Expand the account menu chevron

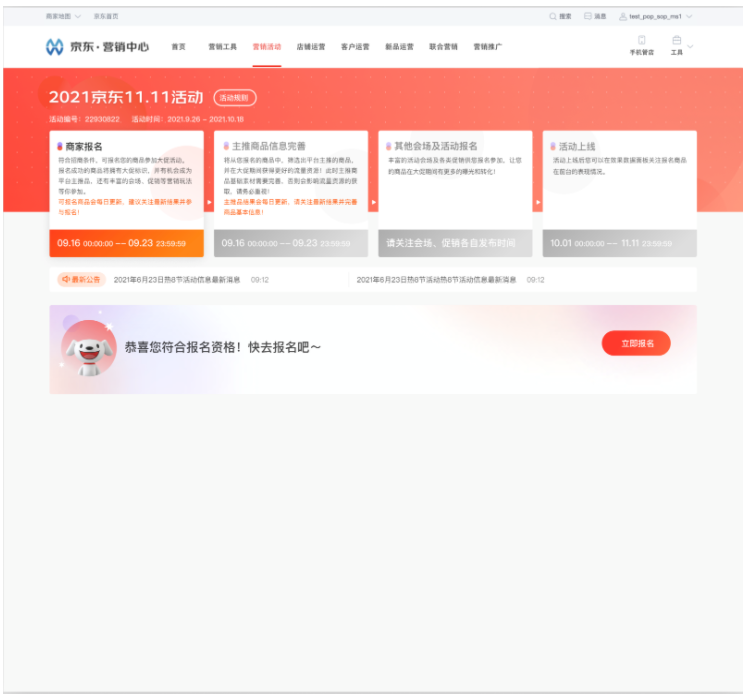[689, 17]
